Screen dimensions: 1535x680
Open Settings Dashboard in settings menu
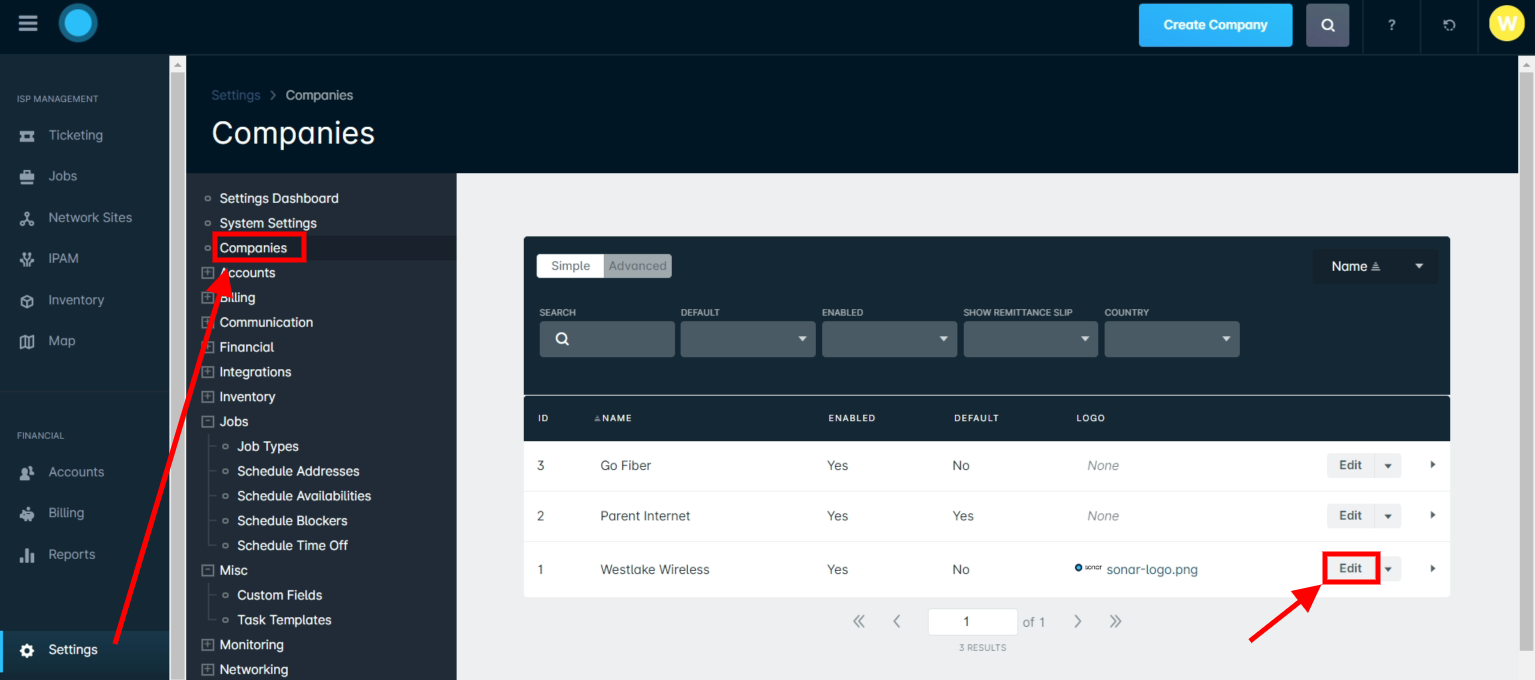pos(279,198)
